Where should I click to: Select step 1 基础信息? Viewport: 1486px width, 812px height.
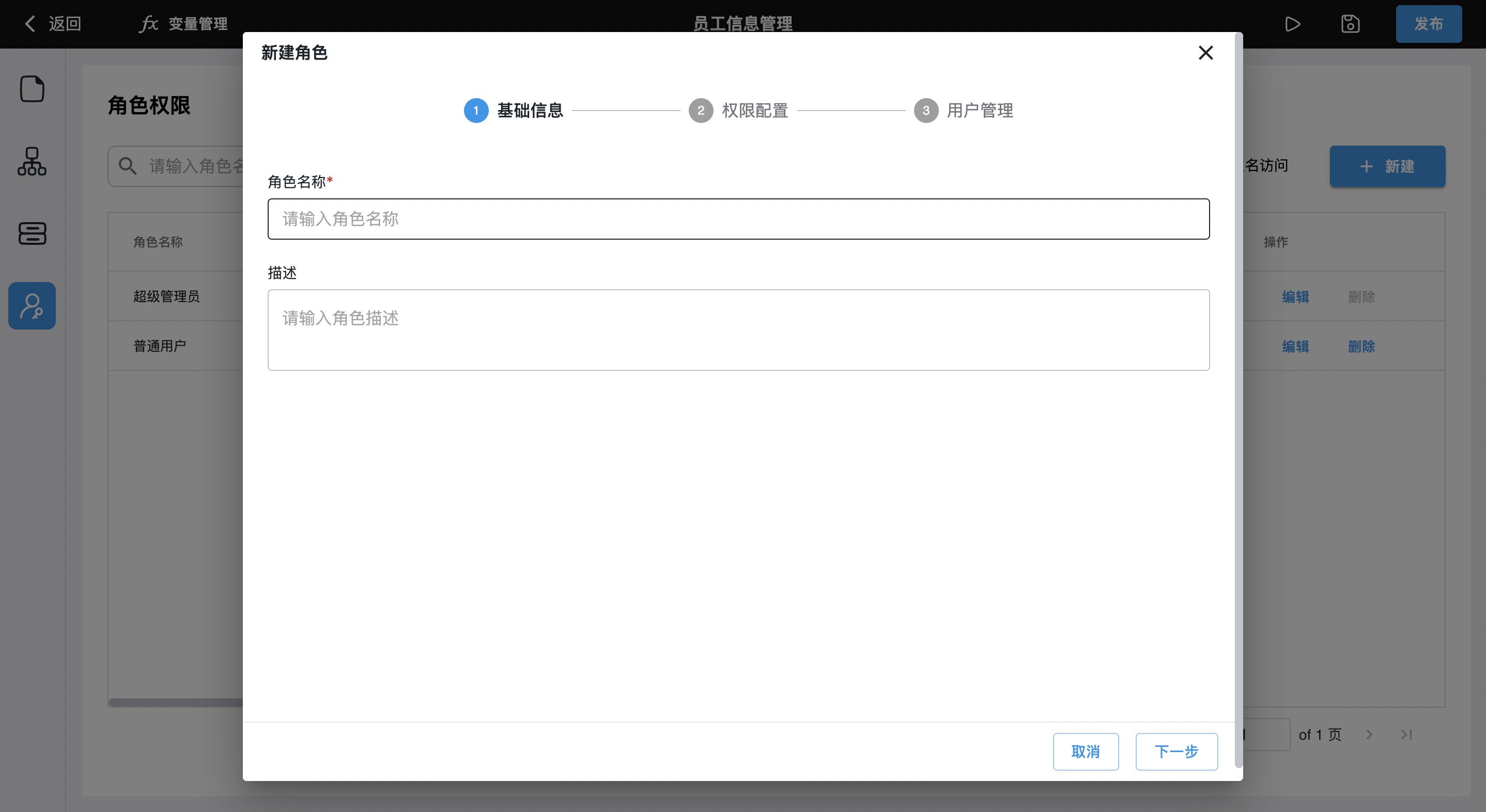pyautogui.click(x=514, y=110)
